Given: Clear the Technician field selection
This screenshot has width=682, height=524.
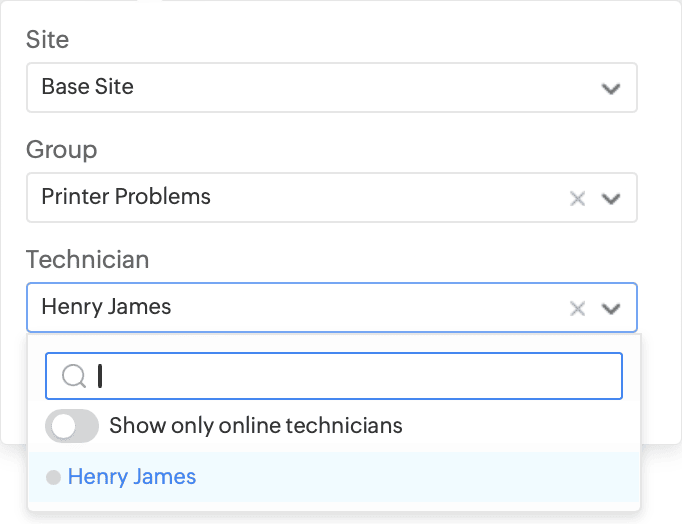Looking at the screenshot, I should [x=577, y=308].
